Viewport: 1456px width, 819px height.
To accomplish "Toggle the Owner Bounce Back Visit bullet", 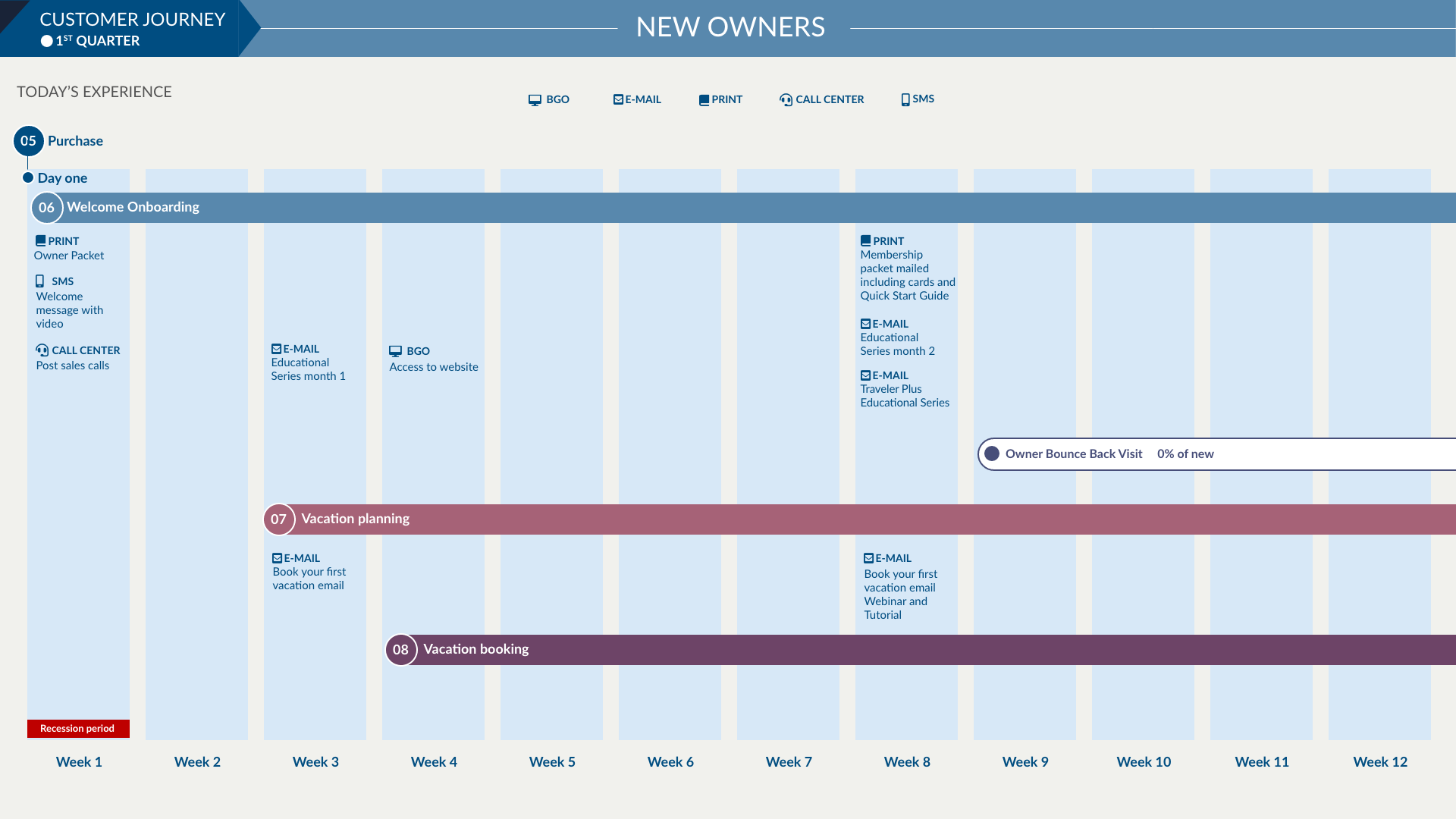I will (x=993, y=453).
